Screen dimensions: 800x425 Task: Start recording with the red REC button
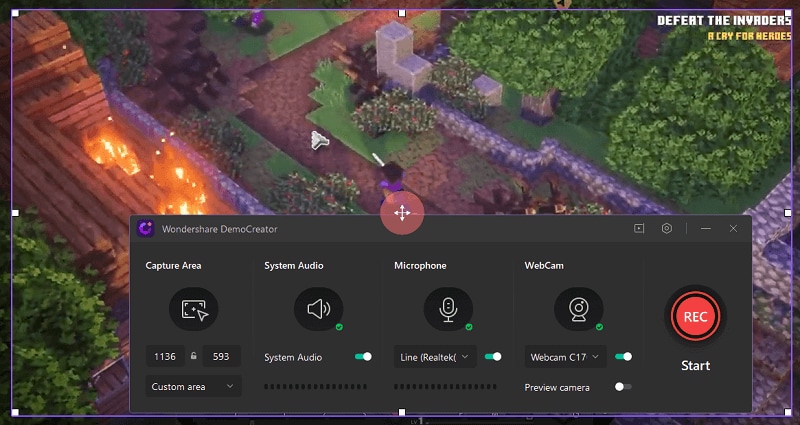pyautogui.click(x=695, y=316)
